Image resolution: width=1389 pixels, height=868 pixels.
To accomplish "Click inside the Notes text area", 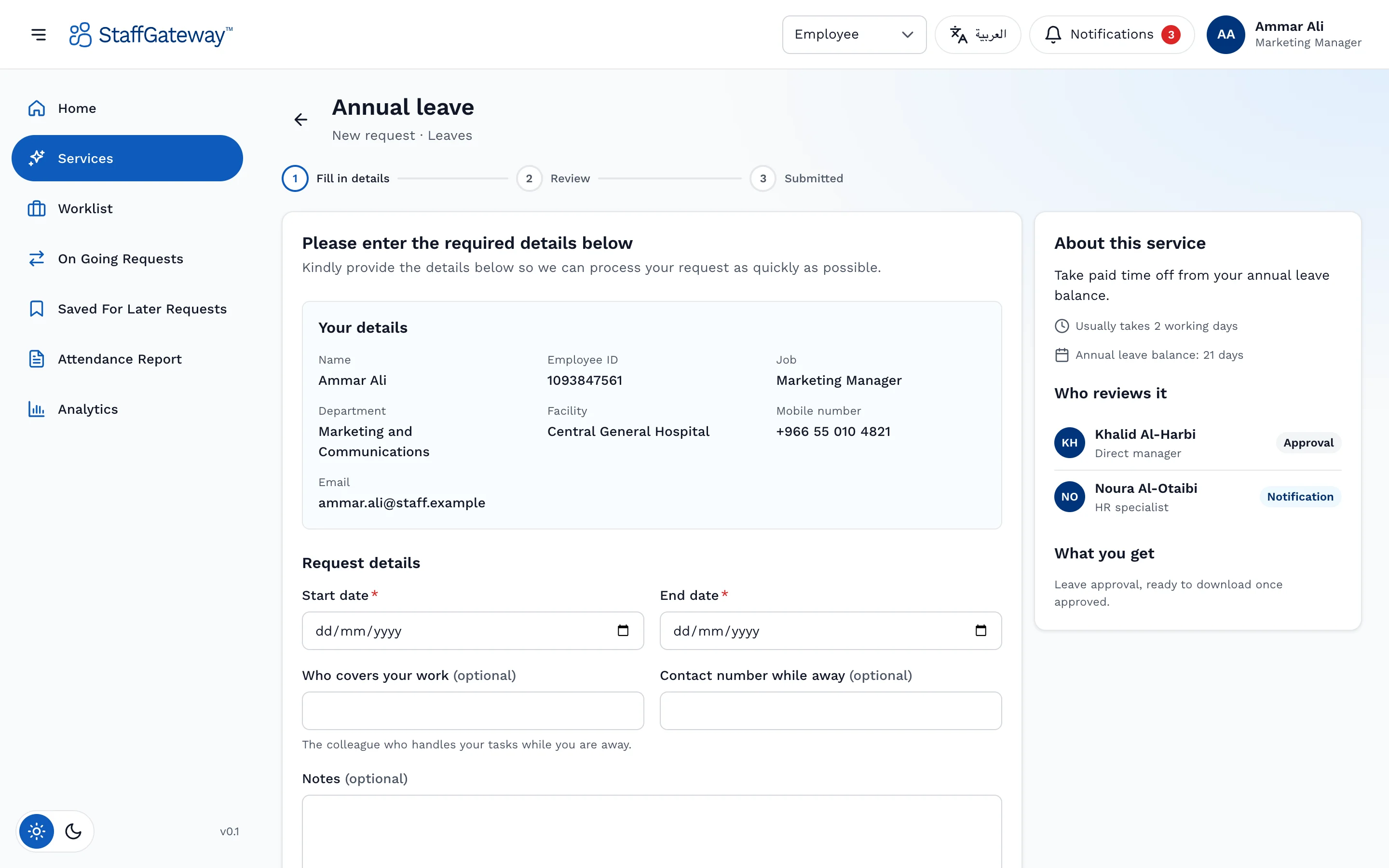I will point(652,831).
